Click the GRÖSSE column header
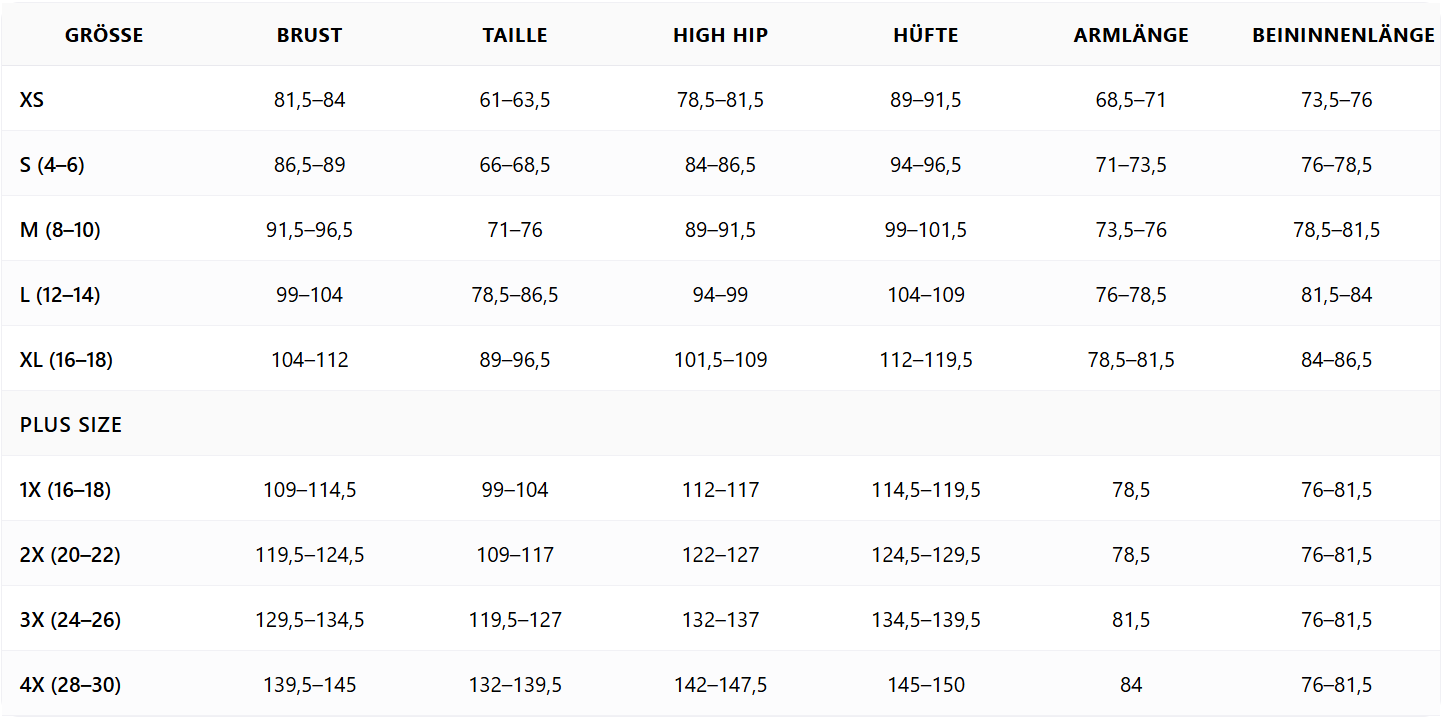 pyautogui.click(x=104, y=35)
